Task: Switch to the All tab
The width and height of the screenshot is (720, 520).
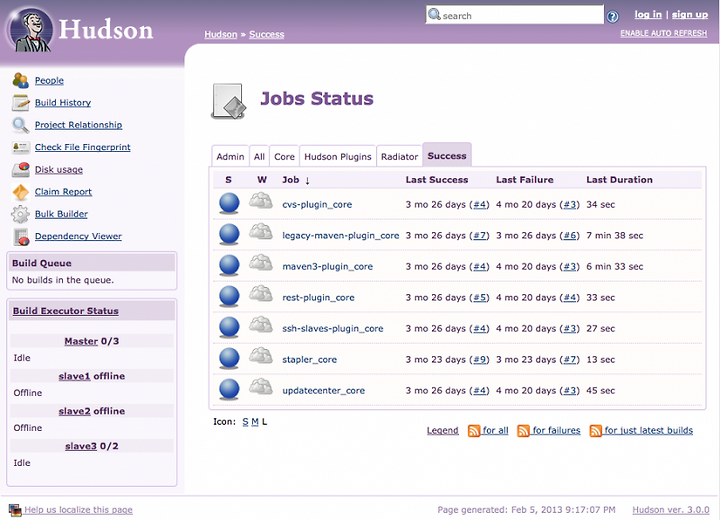Action: (x=259, y=157)
